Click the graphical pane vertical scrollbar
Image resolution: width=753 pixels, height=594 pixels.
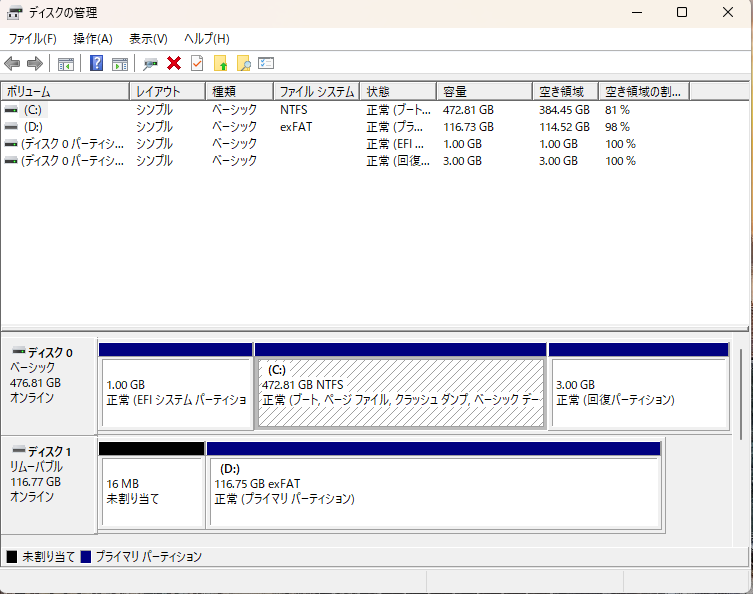[x=741, y=394]
